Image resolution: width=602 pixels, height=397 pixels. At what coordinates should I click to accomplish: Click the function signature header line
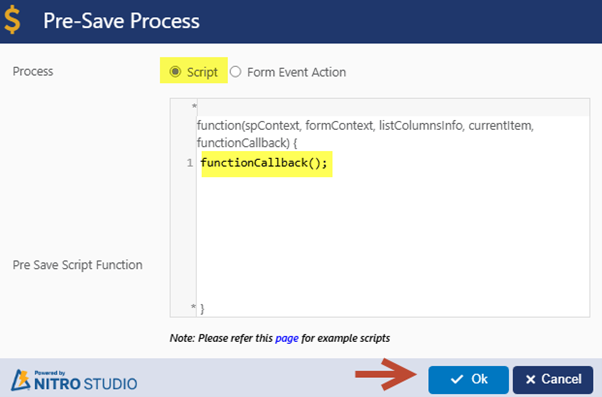[365, 134]
